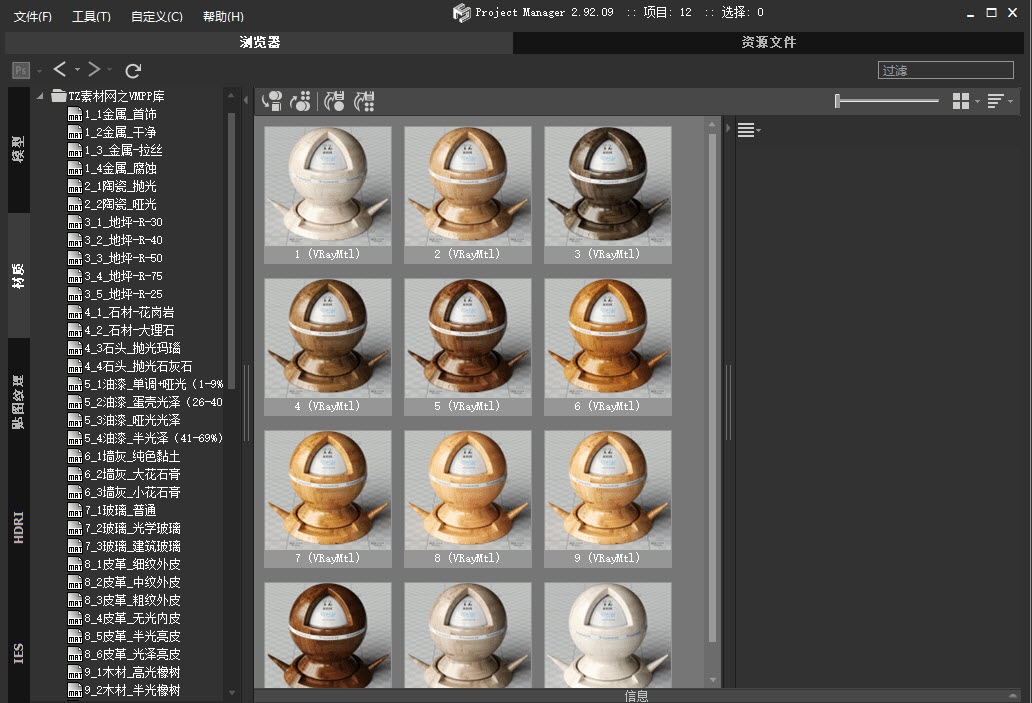Click the 过滤 filter input field
Image resolution: width=1032 pixels, height=703 pixels.
[x=945, y=70]
